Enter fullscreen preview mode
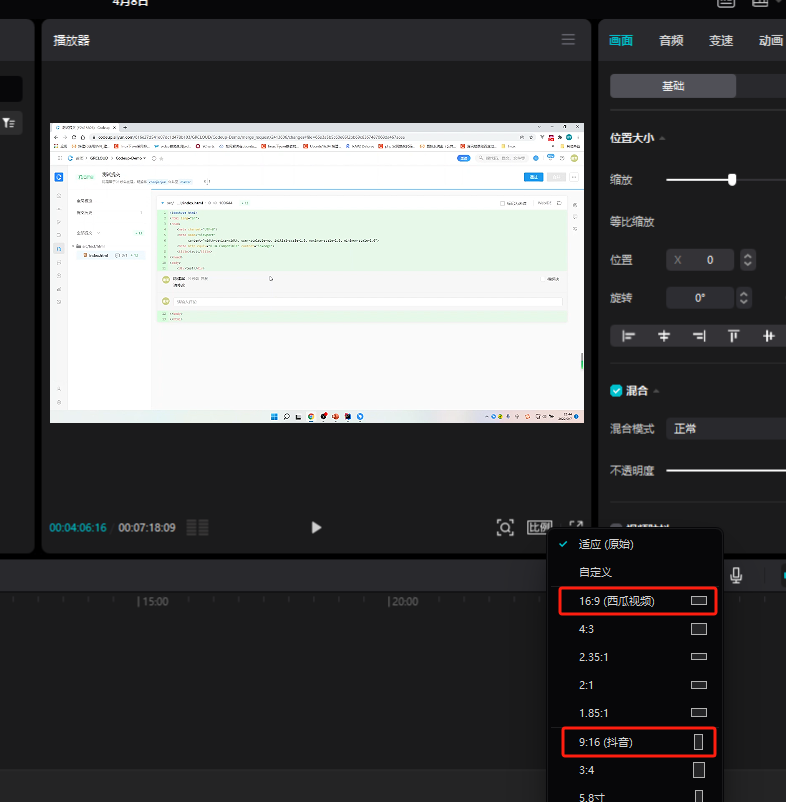Screen dimensions: 786x802 (576, 525)
